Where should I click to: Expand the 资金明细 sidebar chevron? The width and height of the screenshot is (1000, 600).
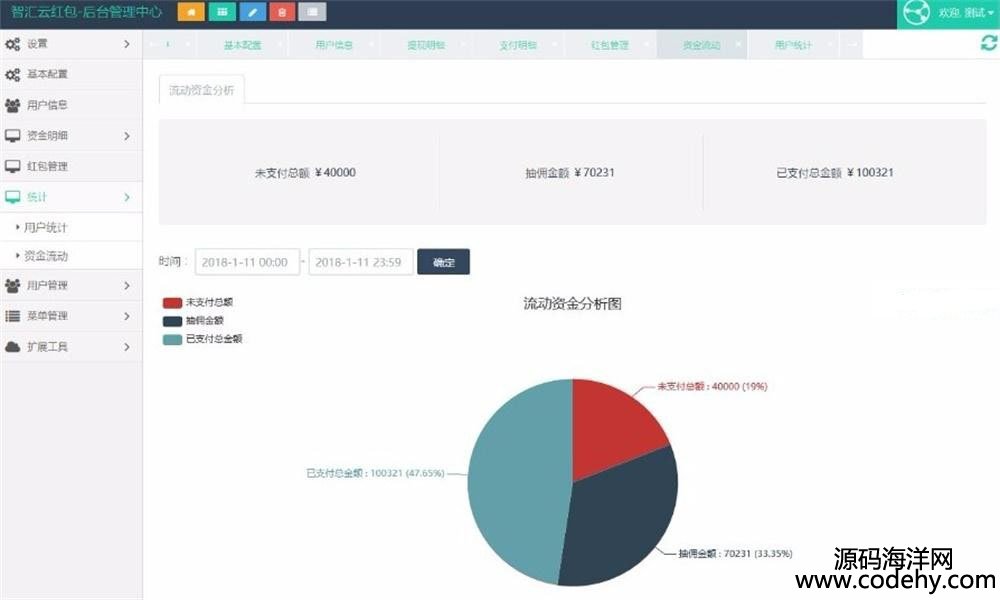click(127, 136)
